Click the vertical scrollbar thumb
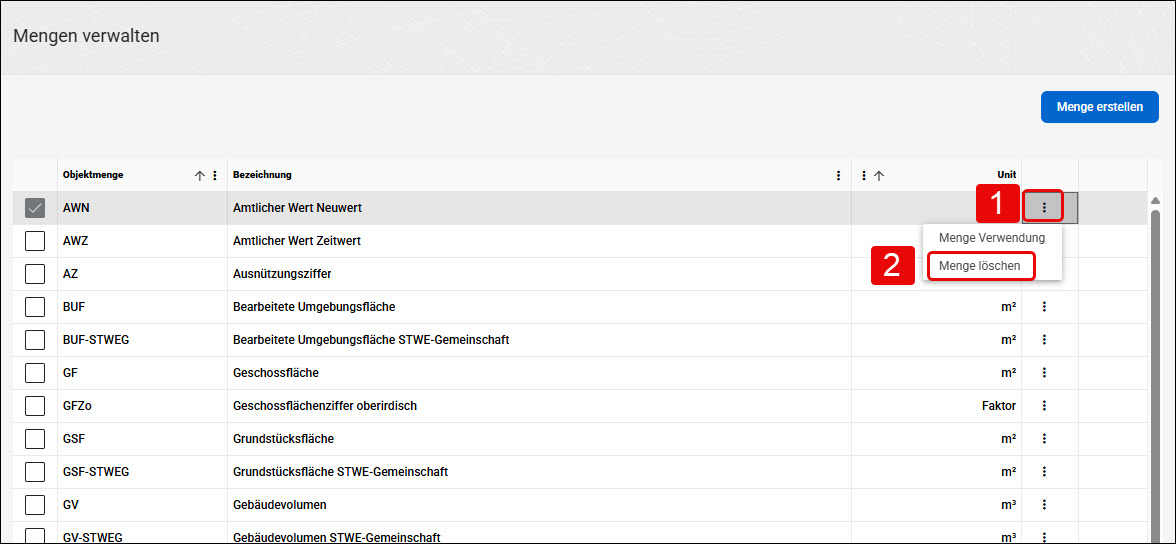This screenshot has height=544, width=1176. click(1155, 375)
